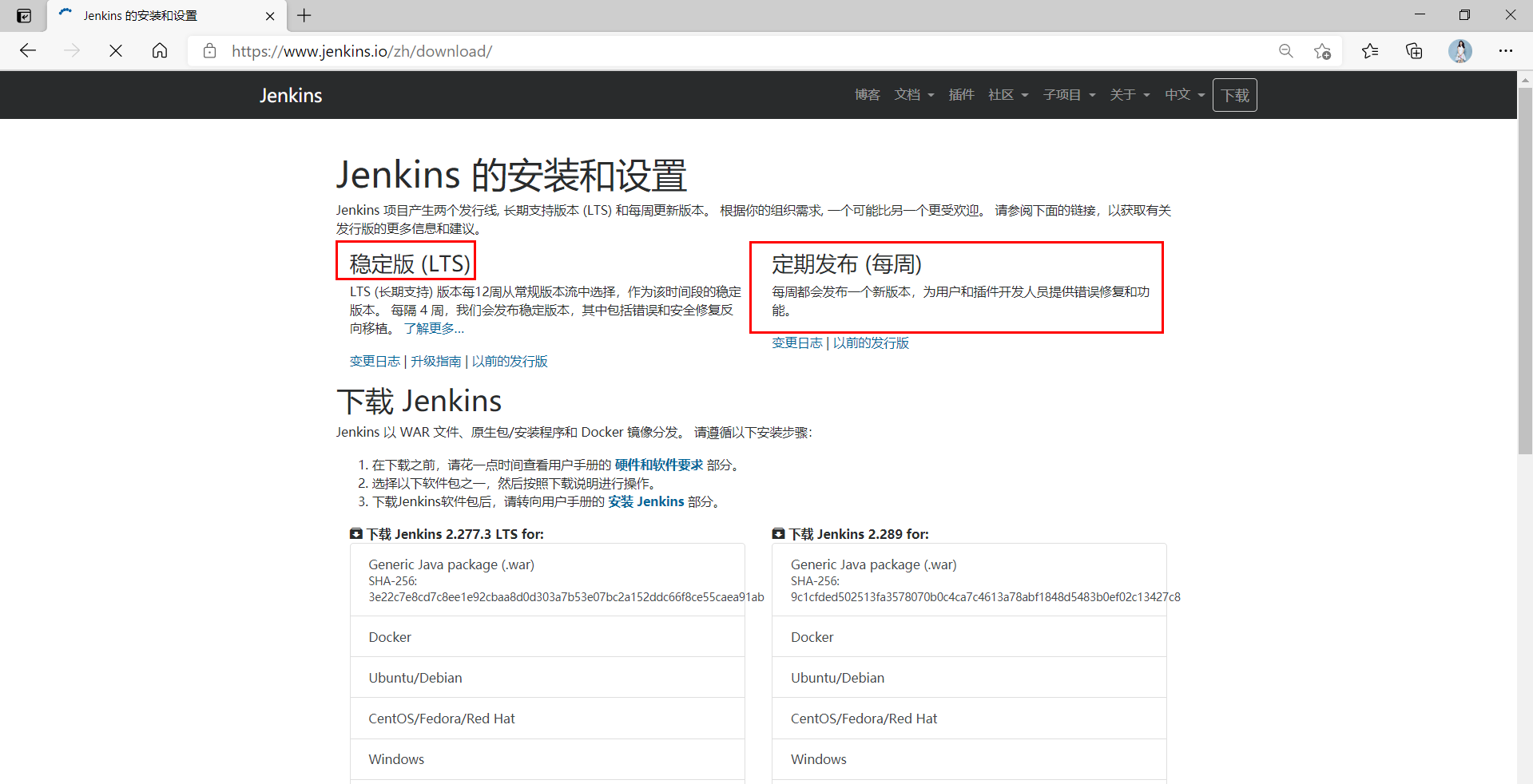Open the 硬件和软件要求 link
1533x784 pixels.
[x=659, y=465]
